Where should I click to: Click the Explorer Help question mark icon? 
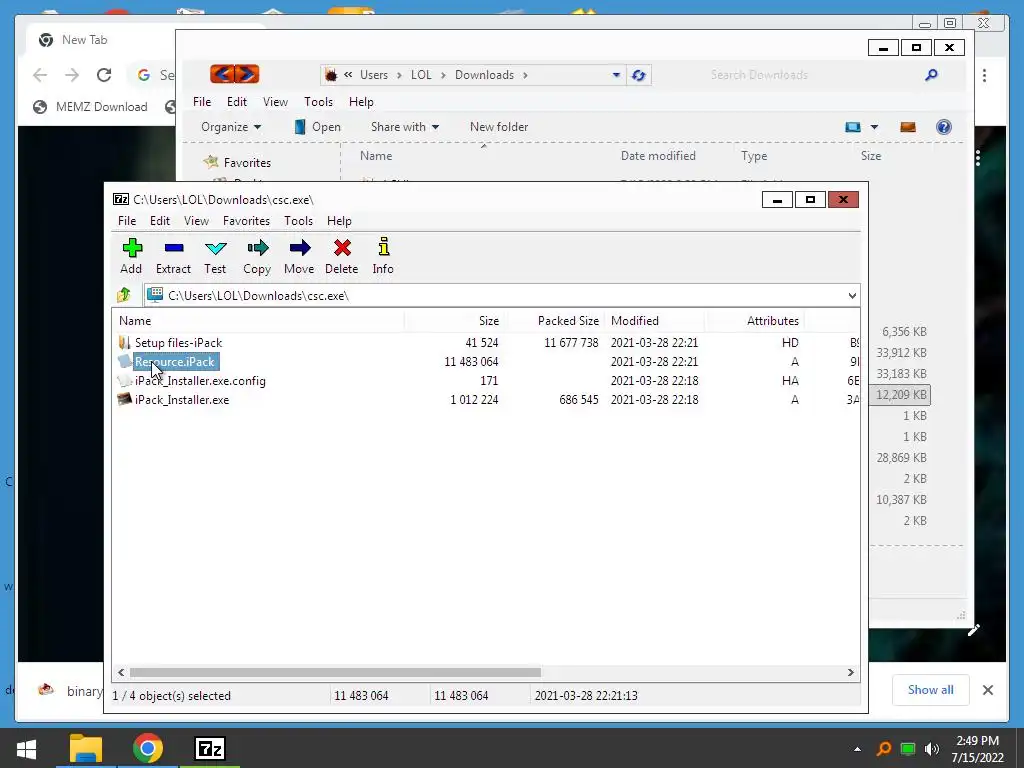click(x=944, y=127)
